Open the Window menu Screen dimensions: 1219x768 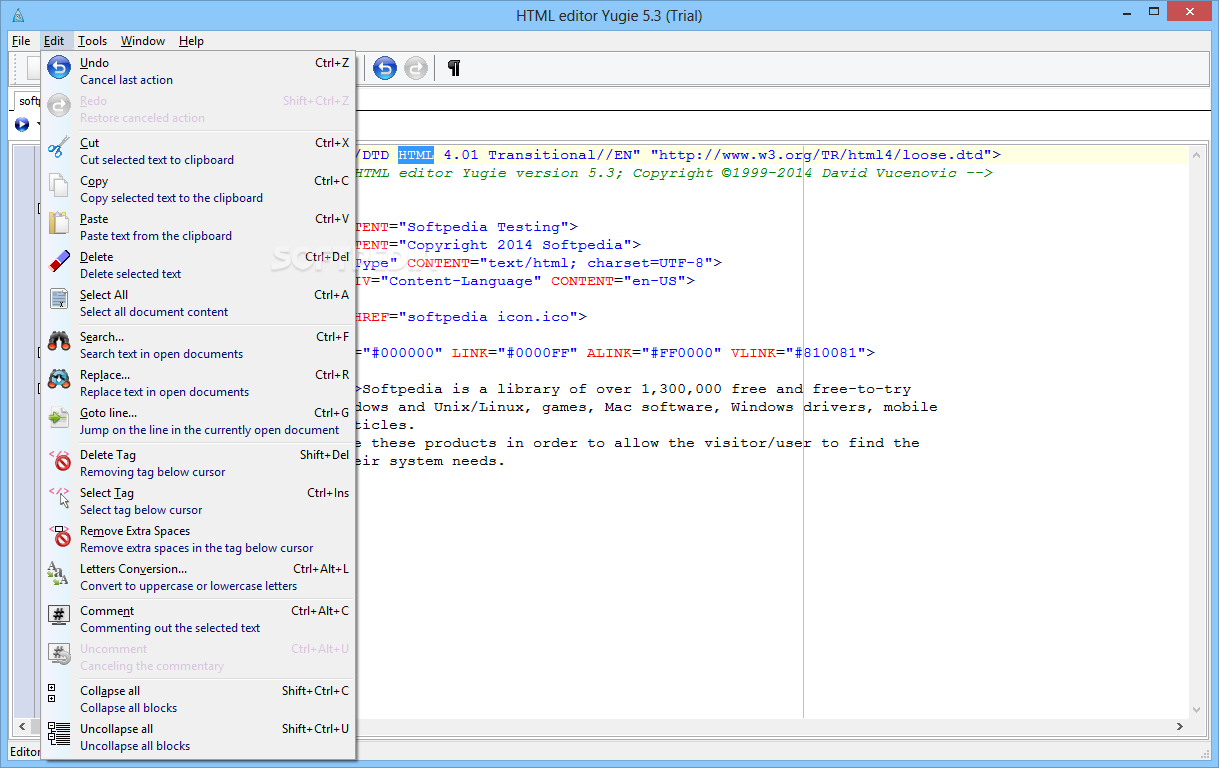click(x=143, y=41)
